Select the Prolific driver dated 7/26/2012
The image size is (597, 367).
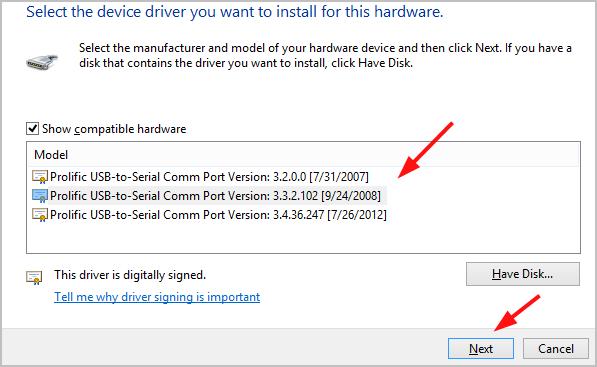click(x=218, y=215)
